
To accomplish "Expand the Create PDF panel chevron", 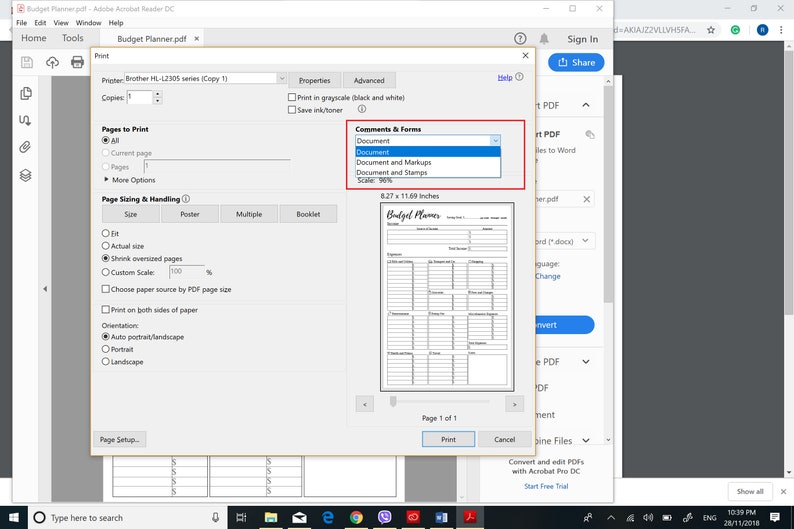I will coord(586,361).
